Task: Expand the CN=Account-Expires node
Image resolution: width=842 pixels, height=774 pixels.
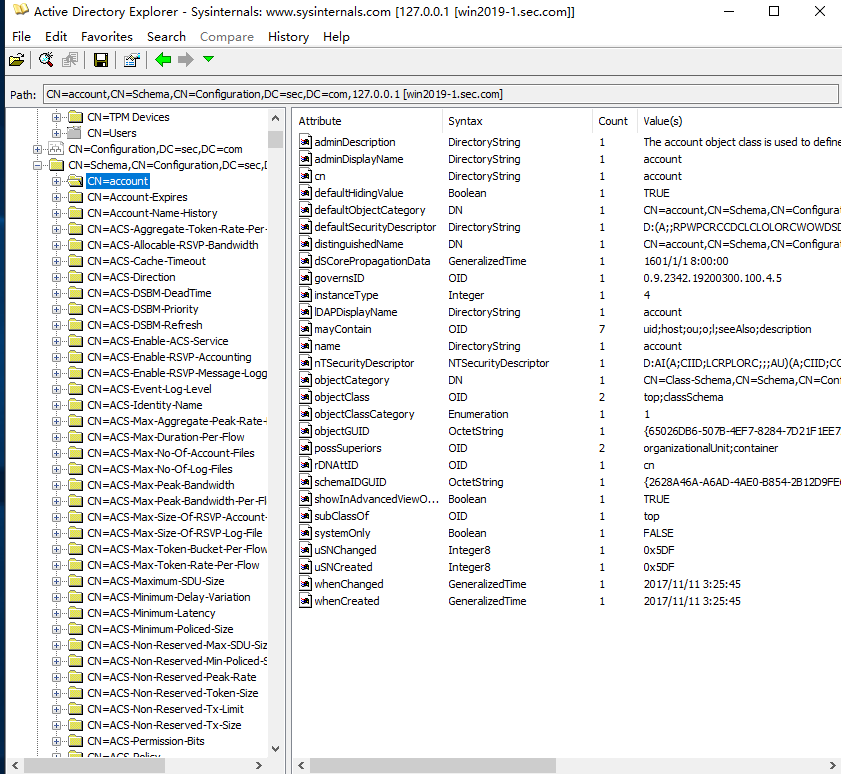Action: pyautogui.click(x=57, y=197)
